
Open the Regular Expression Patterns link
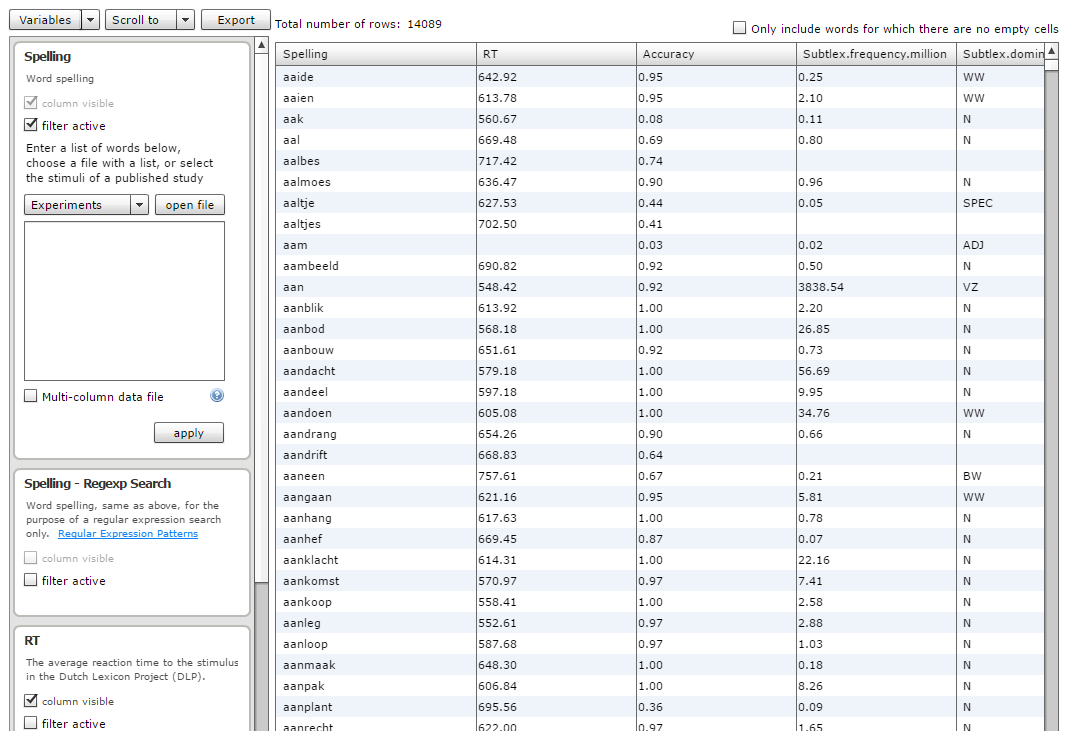click(128, 534)
